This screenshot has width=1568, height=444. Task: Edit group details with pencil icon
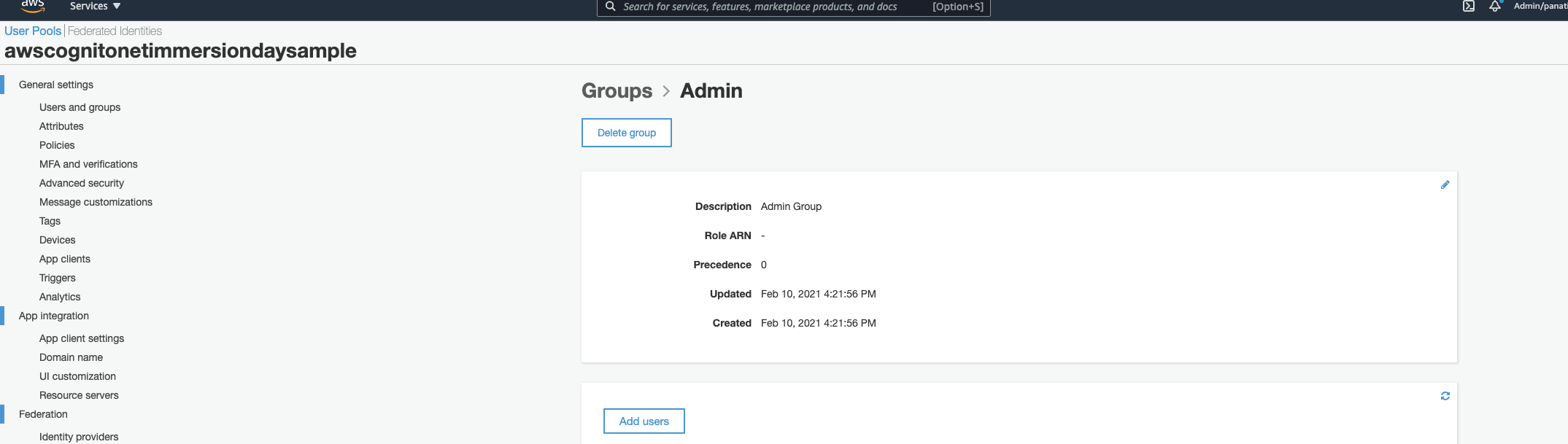click(x=1445, y=184)
